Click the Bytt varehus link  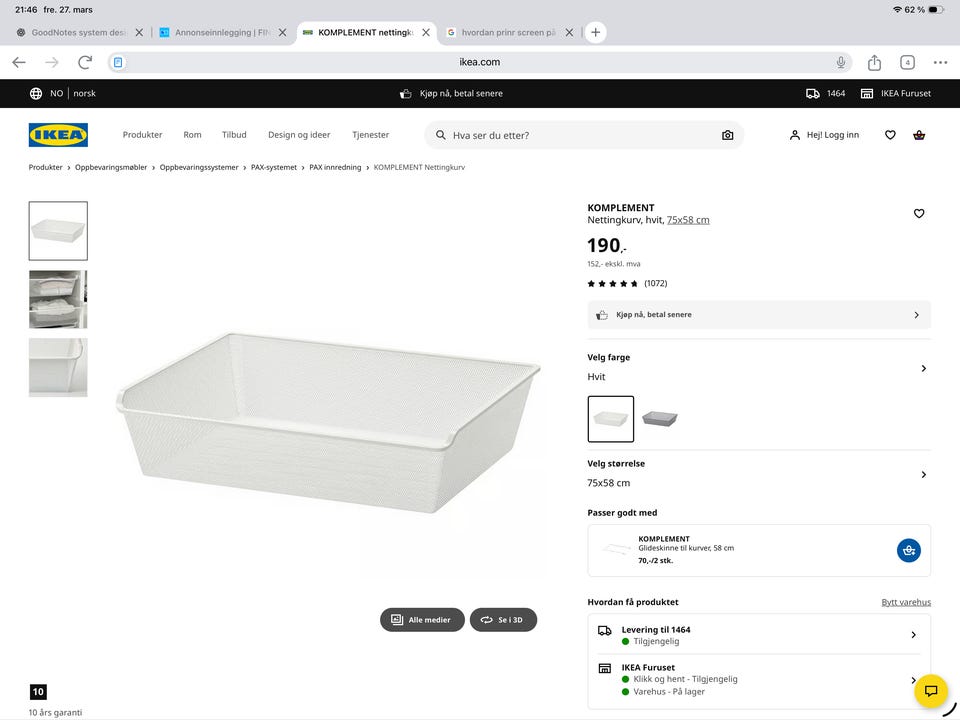pos(905,602)
